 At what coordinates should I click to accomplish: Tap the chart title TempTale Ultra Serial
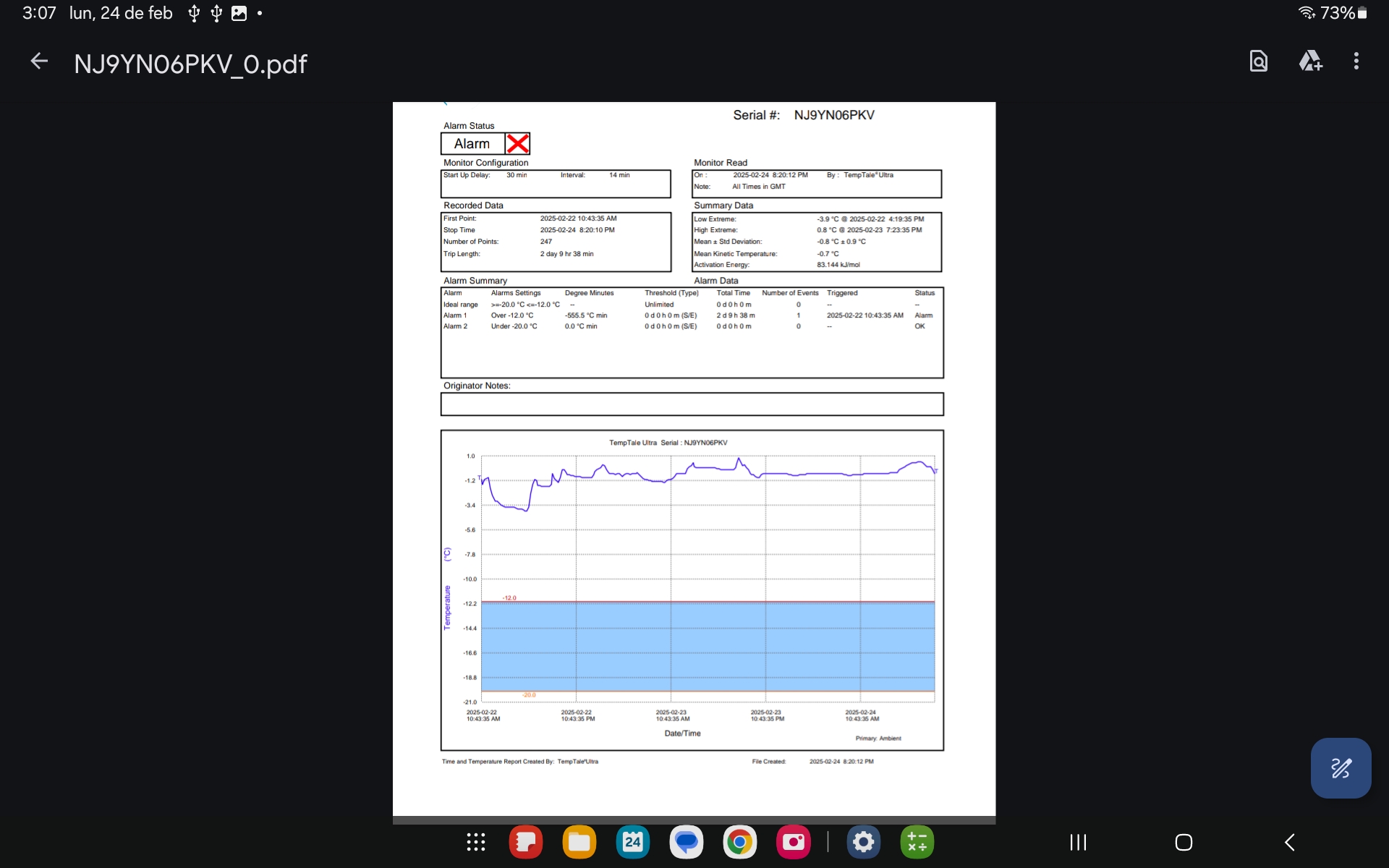coord(668,443)
